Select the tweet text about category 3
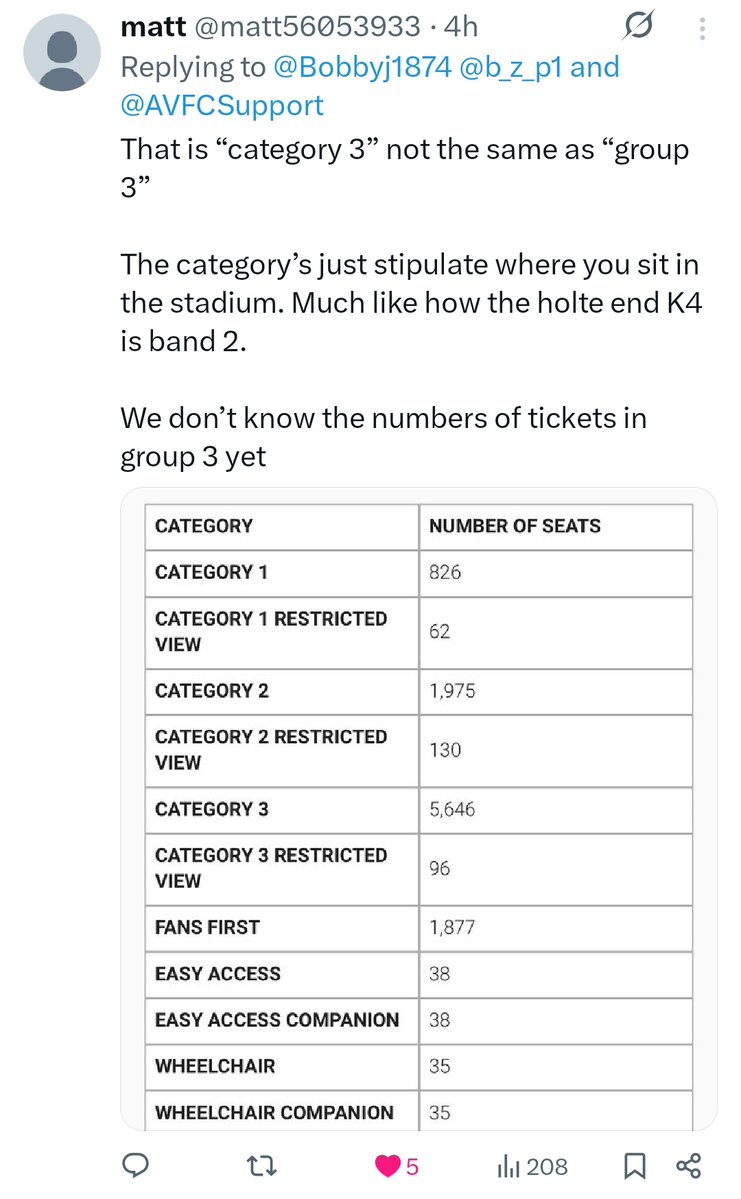Screen dimensions: 741x1199 coord(411,303)
